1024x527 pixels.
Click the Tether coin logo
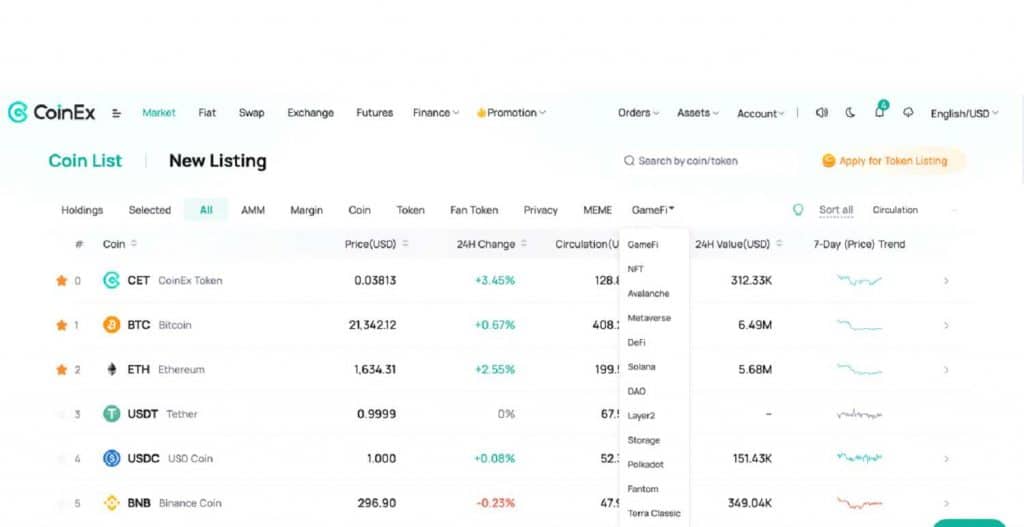tap(112, 413)
